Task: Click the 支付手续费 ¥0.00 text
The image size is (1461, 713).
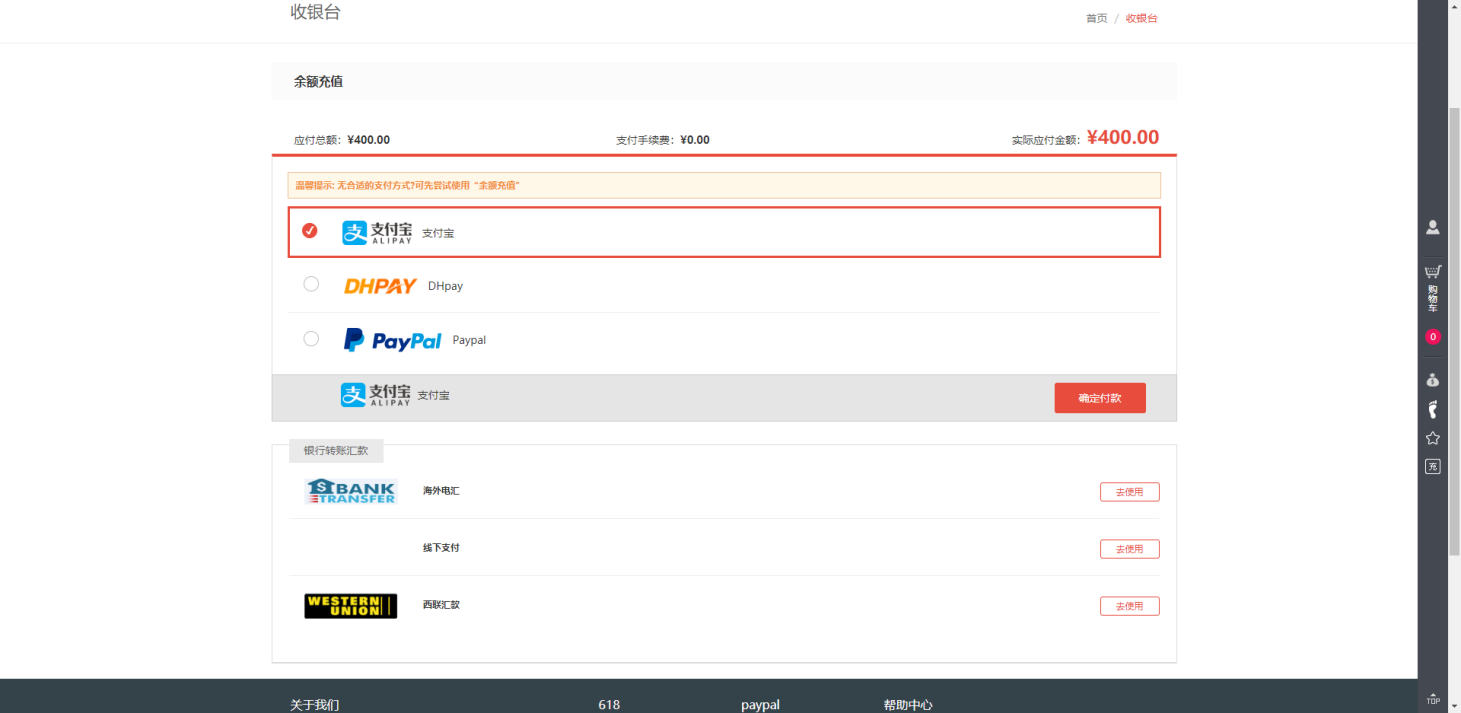Action: 663,140
